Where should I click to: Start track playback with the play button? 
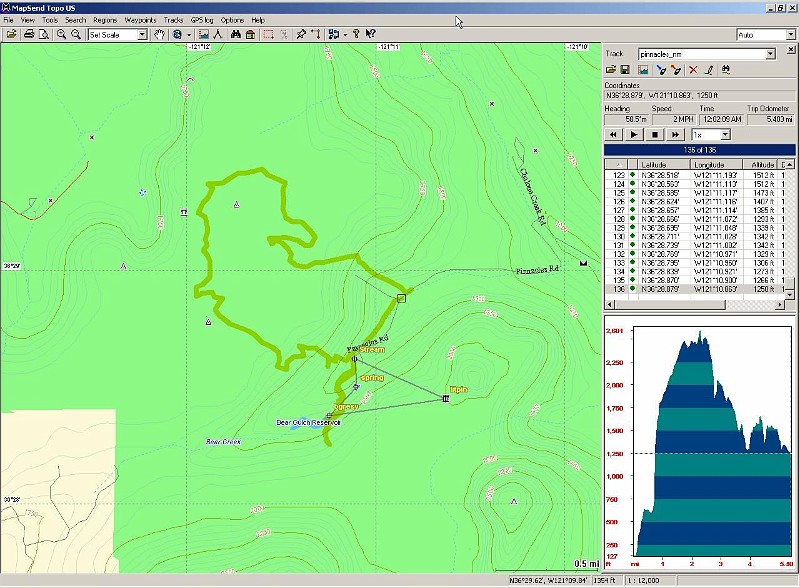[x=634, y=134]
